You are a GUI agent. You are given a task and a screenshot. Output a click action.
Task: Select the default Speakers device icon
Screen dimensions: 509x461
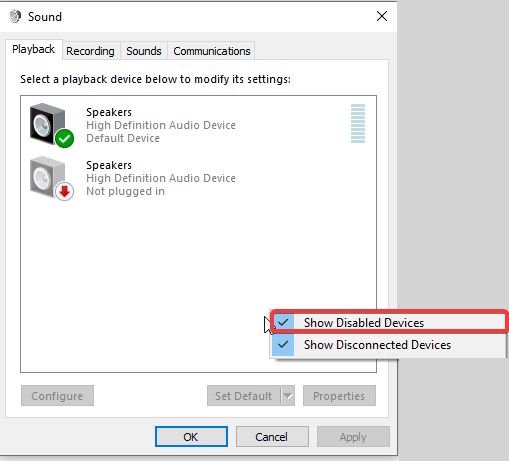[52, 125]
